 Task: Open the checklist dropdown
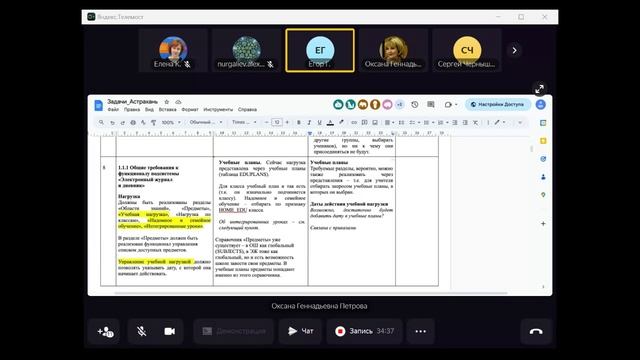coord(415,122)
